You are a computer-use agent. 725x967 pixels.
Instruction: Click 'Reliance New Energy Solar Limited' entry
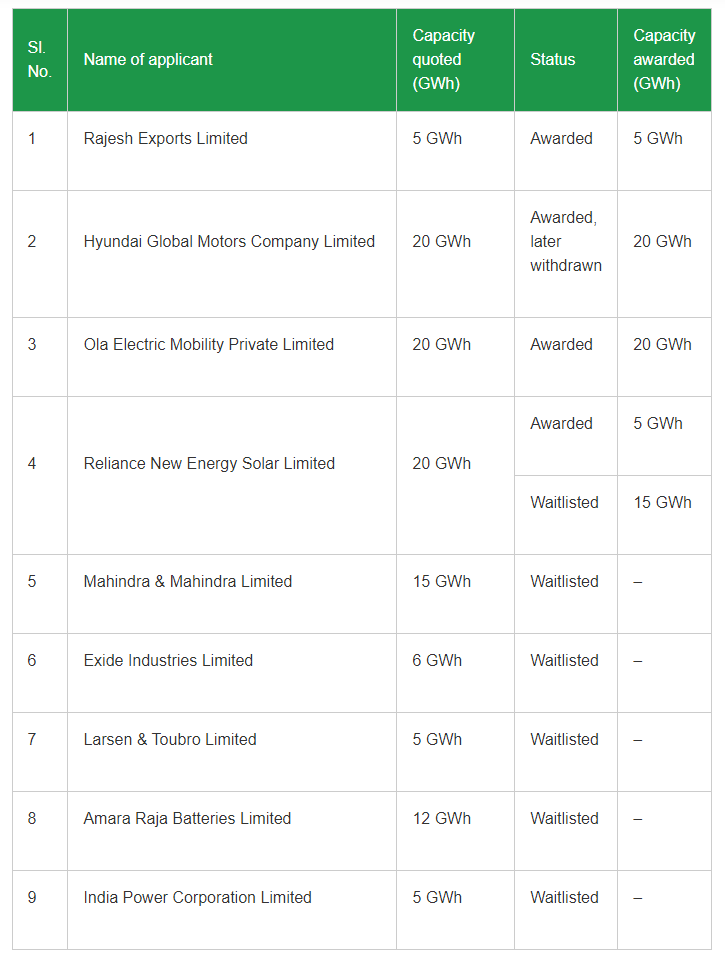(209, 464)
